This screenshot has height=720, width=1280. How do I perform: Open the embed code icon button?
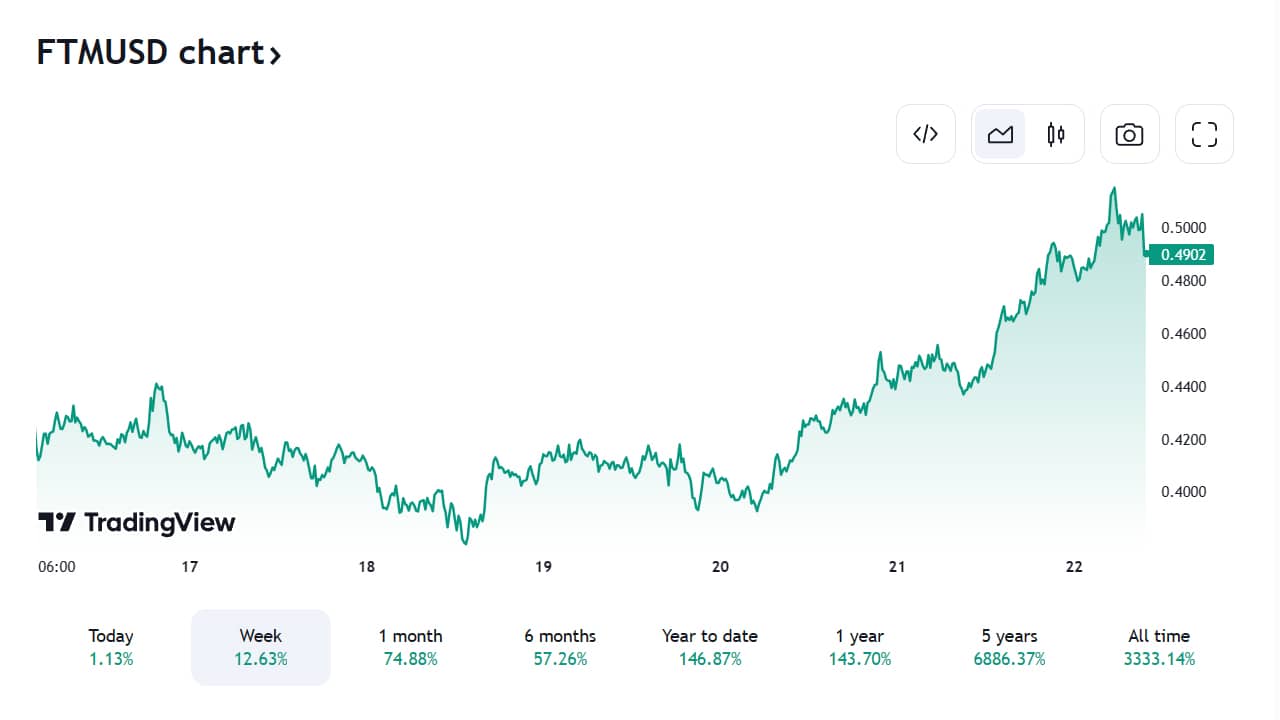[926, 134]
